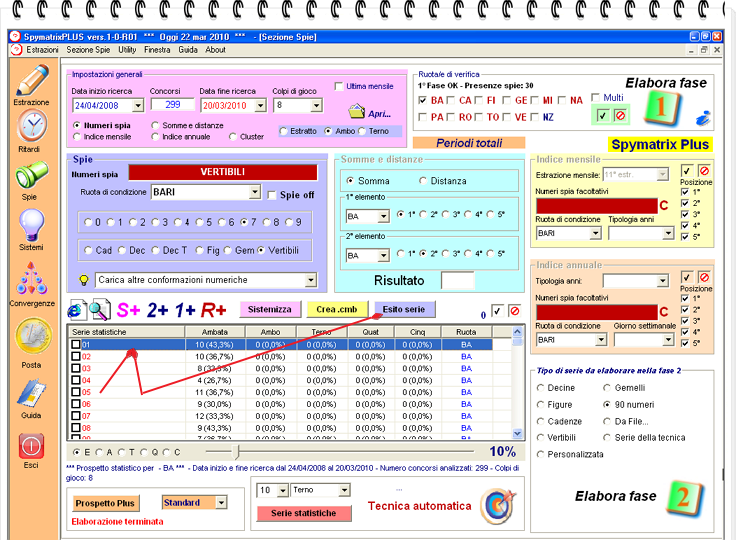Open the Estrazioni menu

(x=42, y=50)
